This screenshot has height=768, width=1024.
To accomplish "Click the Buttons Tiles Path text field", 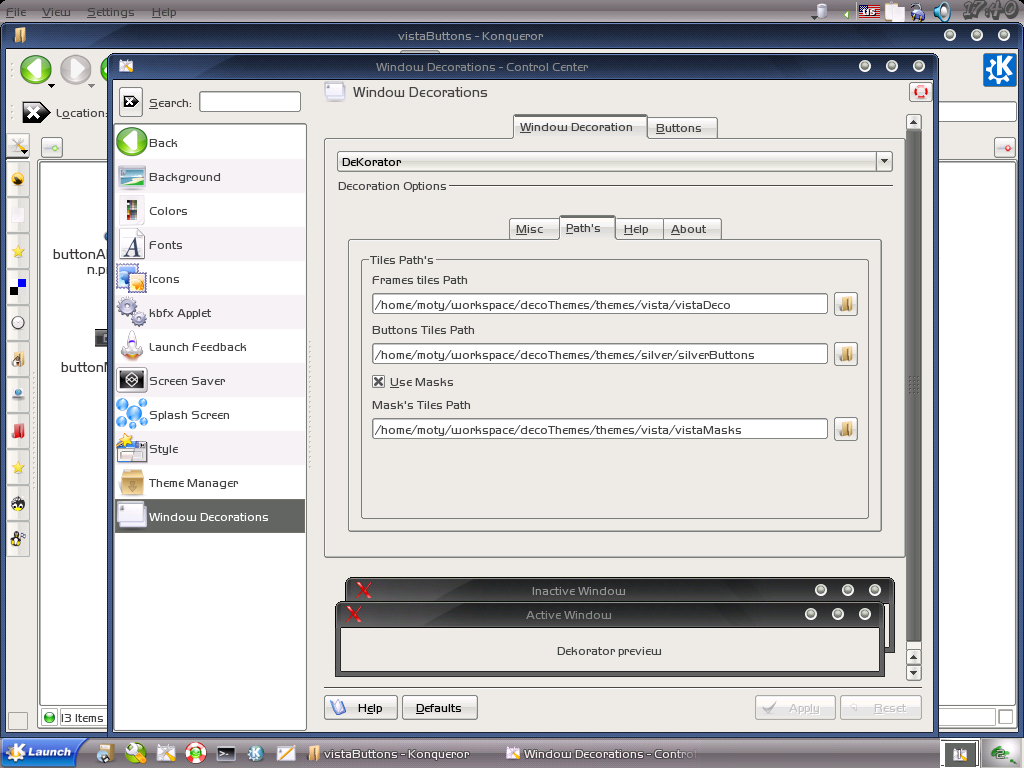I will 600,355.
